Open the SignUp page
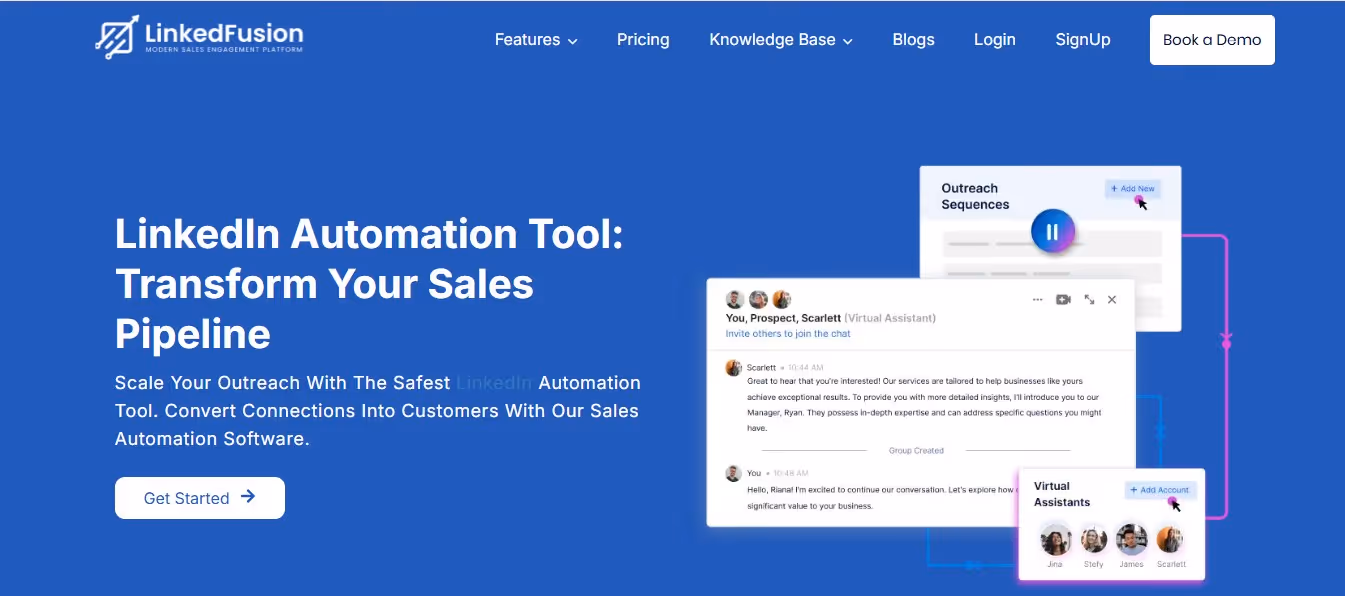Image resolution: width=1345 pixels, height=596 pixels. coord(1083,40)
